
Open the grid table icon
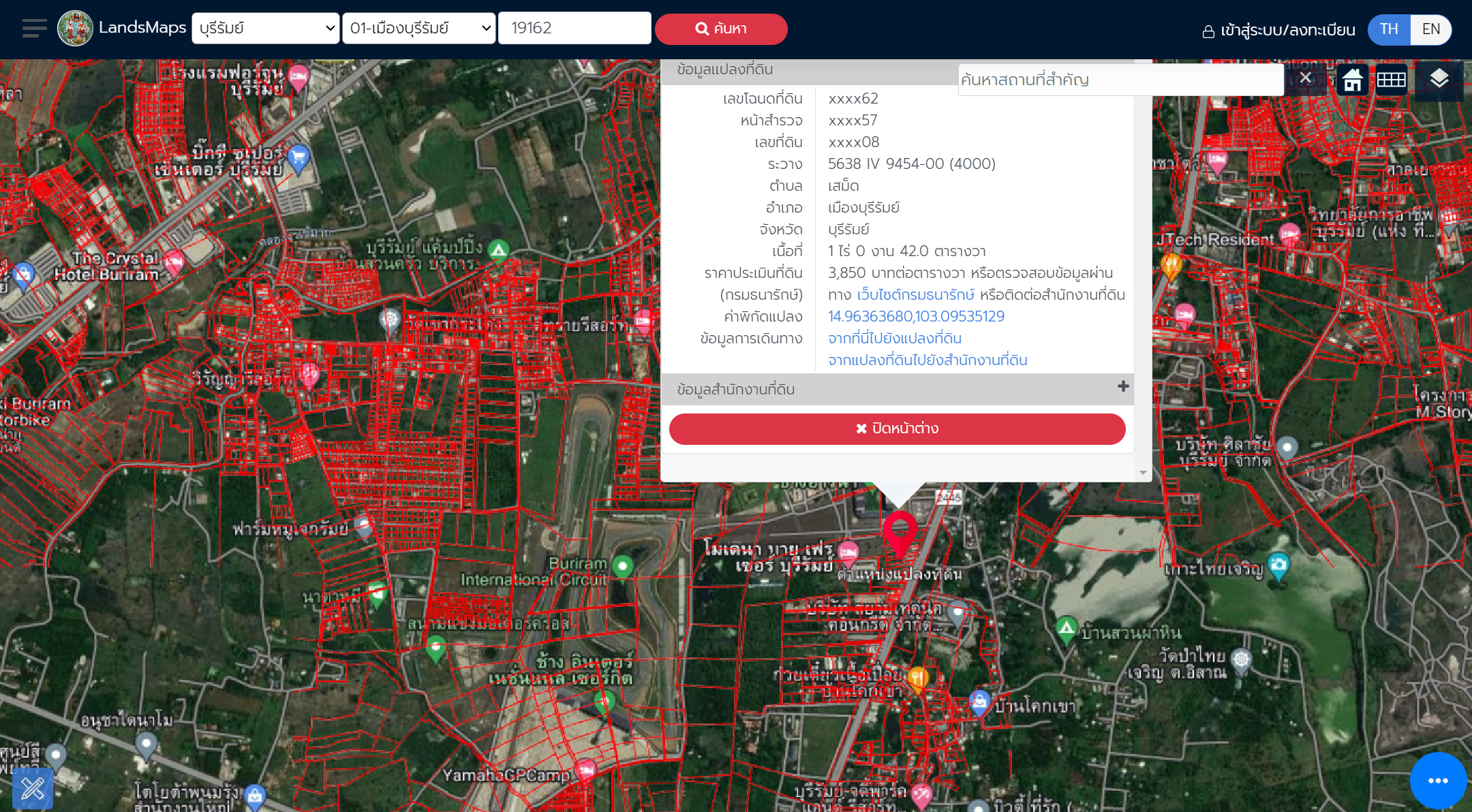coord(1391,80)
